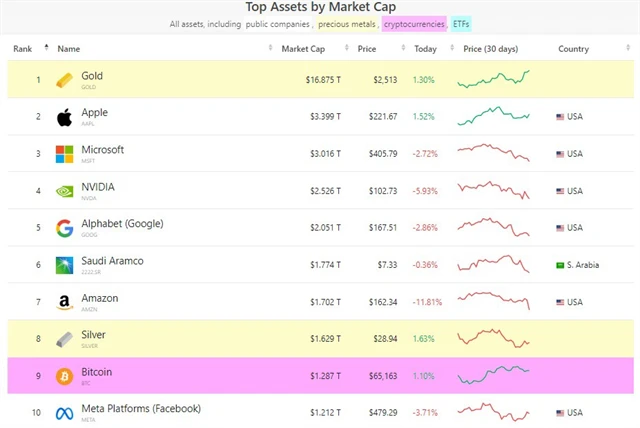640x428 pixels.
Task: Sort table by Today column
Action: click(x=426, y=48)
